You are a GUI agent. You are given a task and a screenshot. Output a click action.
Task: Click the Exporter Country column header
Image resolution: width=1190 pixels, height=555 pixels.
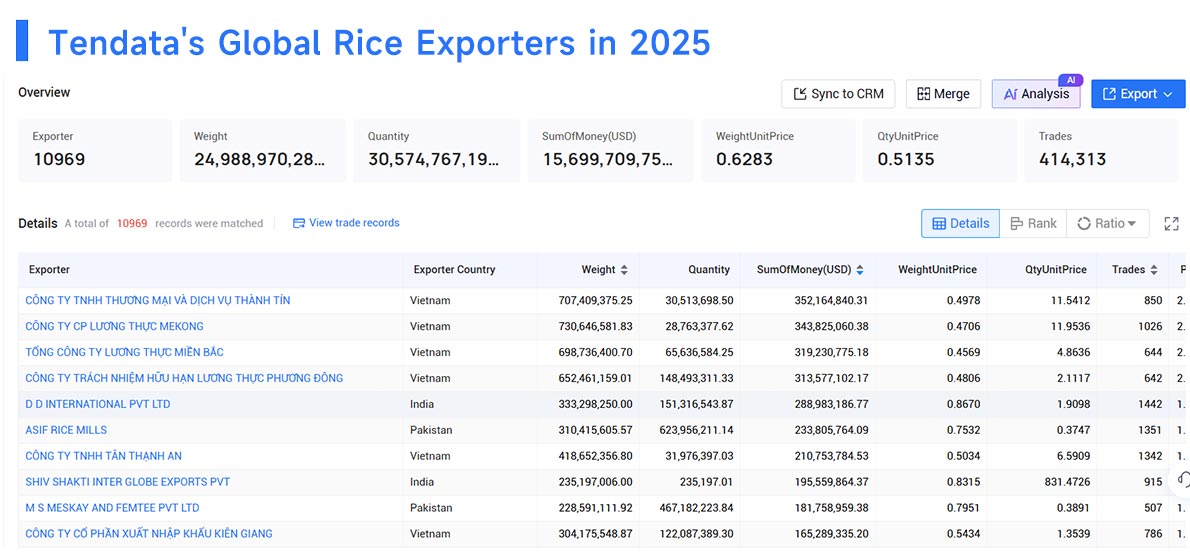[454, 270]
